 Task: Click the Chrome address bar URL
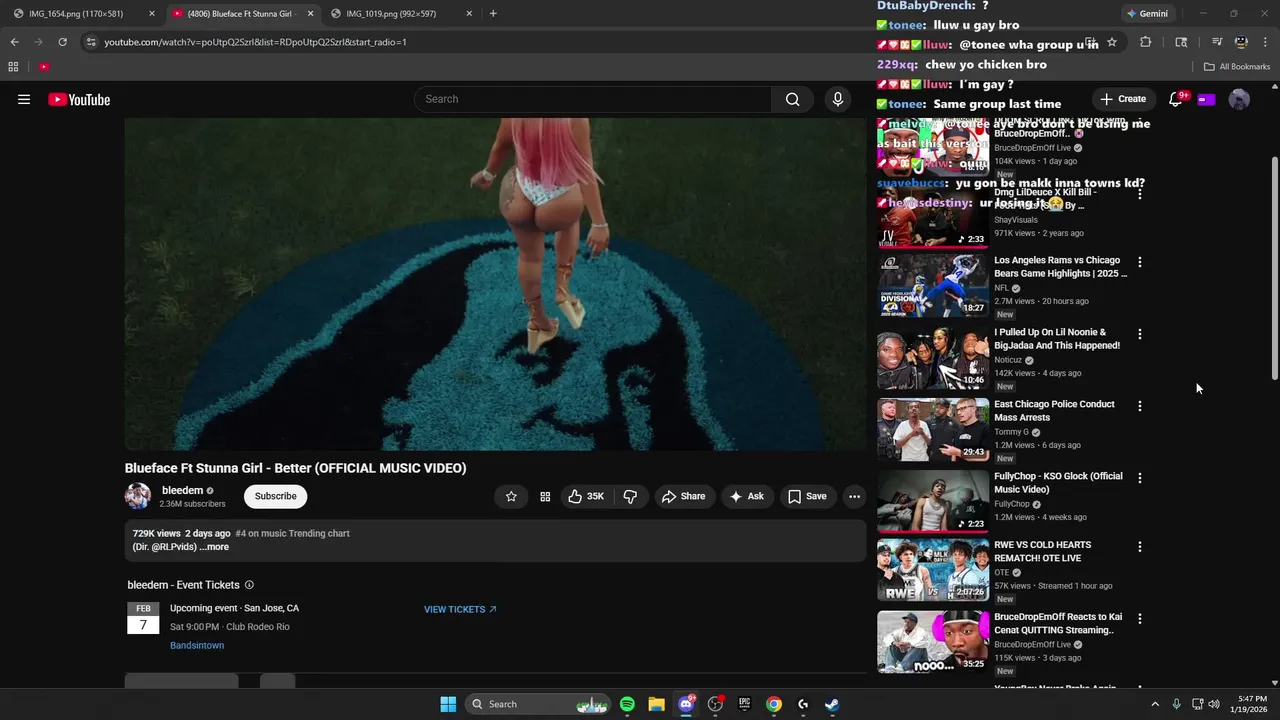[x=255, y=42]
